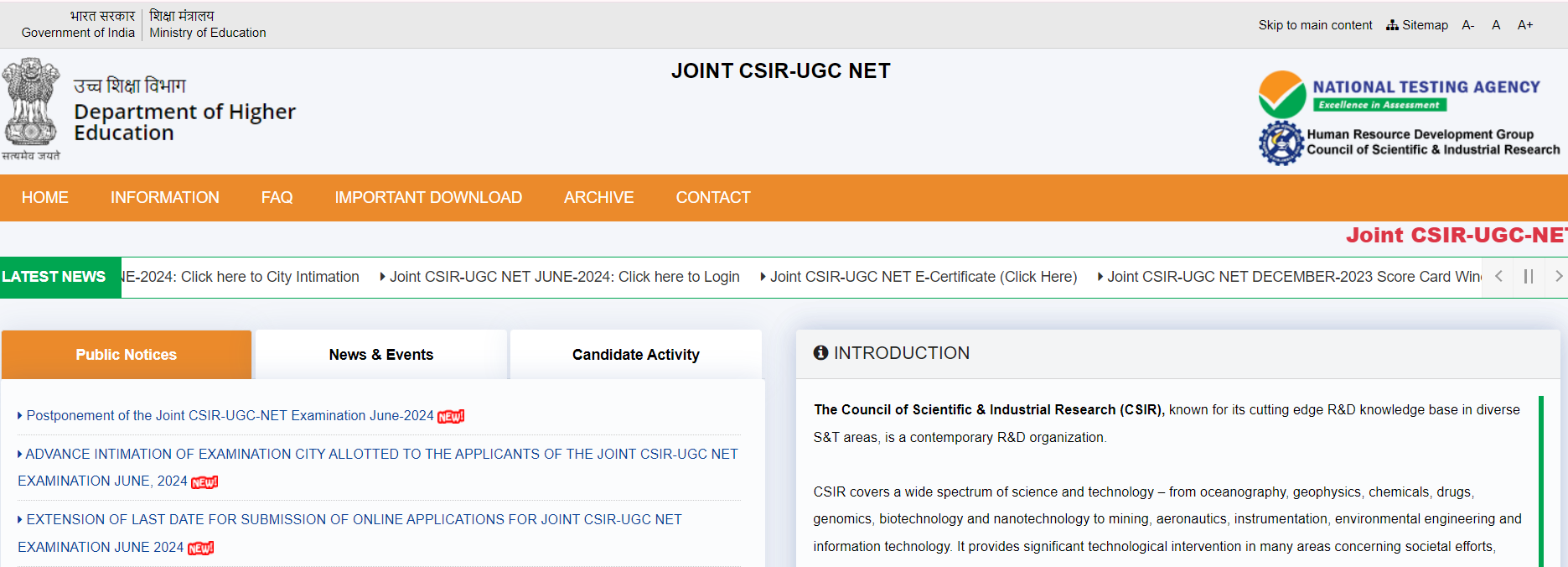Open E-Certificate (Click Here) news item
The image size is (1568, 567).
(924, 277)
